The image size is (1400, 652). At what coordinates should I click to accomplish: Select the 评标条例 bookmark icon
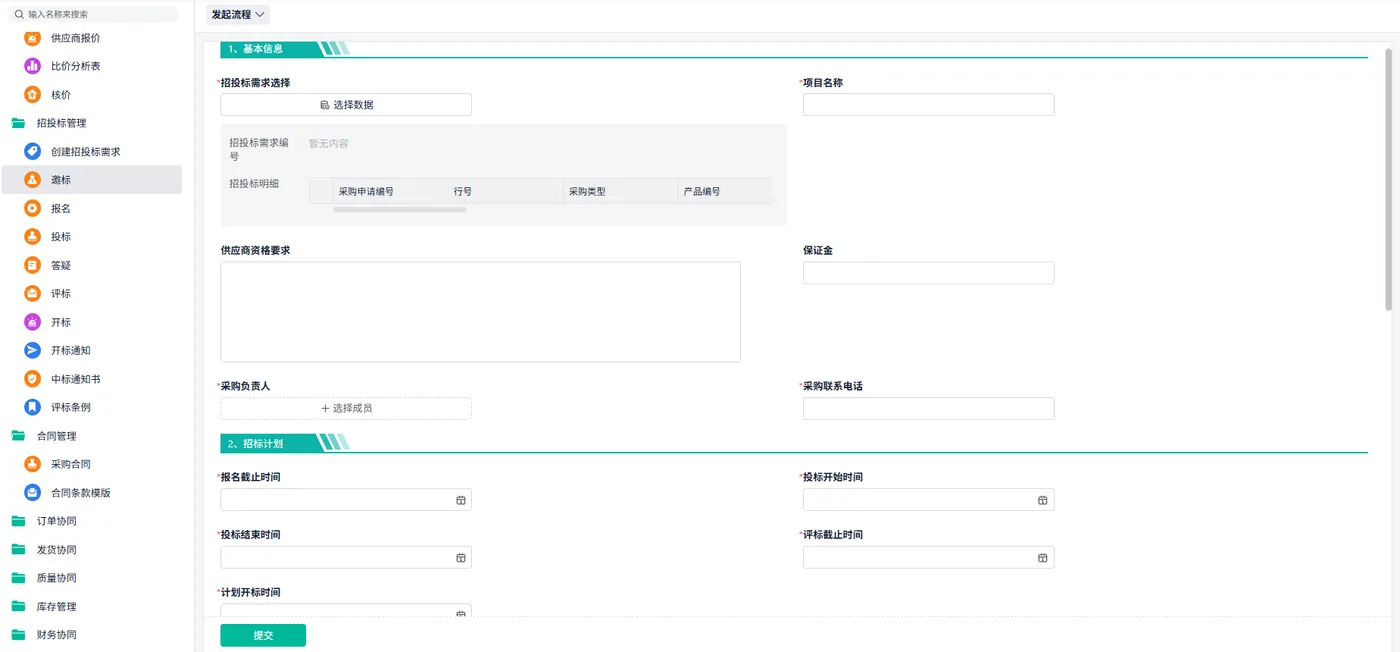[32, 408]
